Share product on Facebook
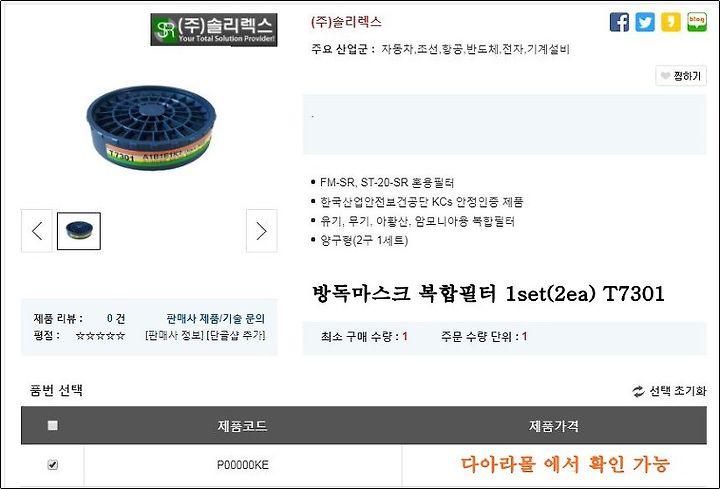This screenshot has height=489, width=720. coord(619,22)
